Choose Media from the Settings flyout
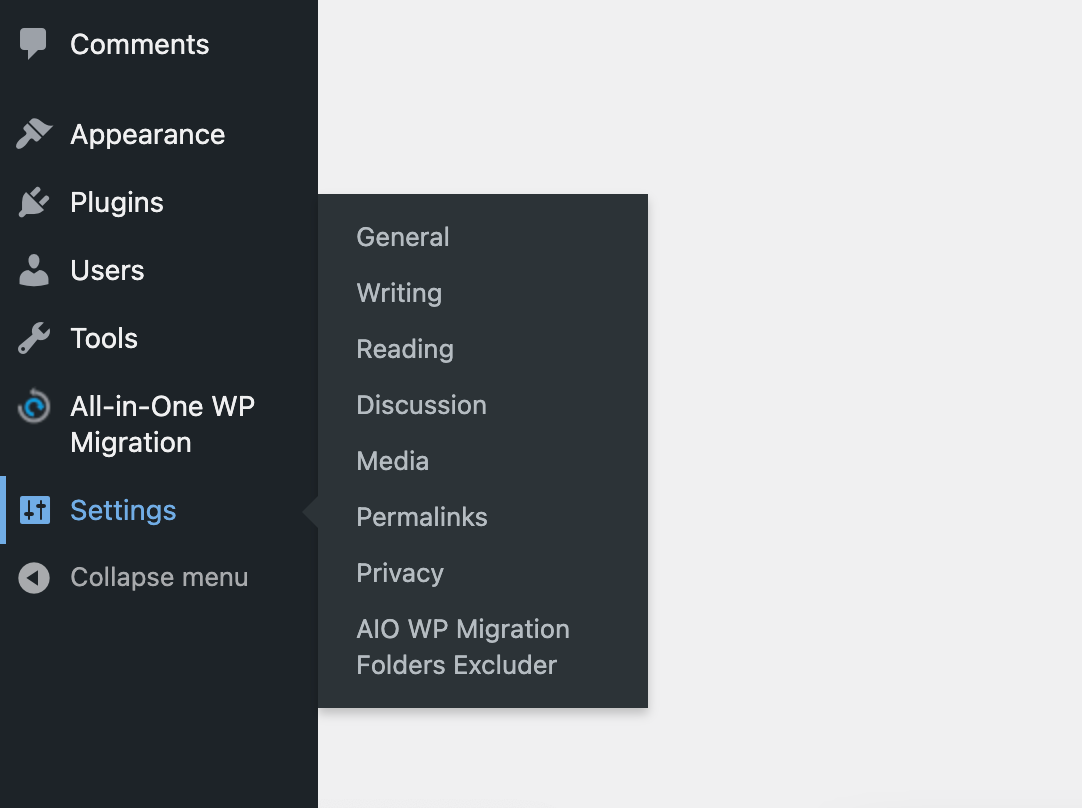Screen dimensions: 1082x808 pos(392,461)
